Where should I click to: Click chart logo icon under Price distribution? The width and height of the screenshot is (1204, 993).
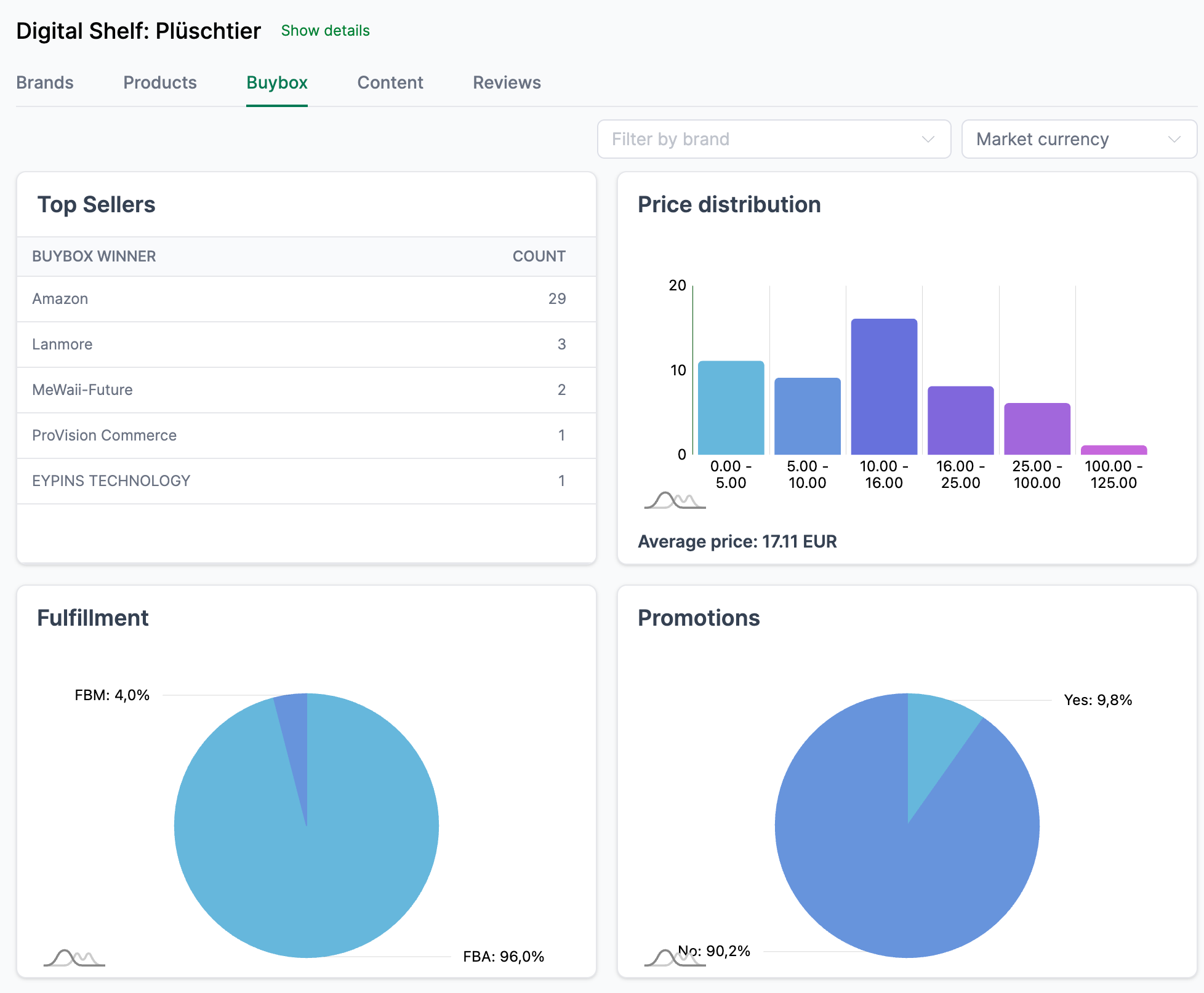[675, 500]
